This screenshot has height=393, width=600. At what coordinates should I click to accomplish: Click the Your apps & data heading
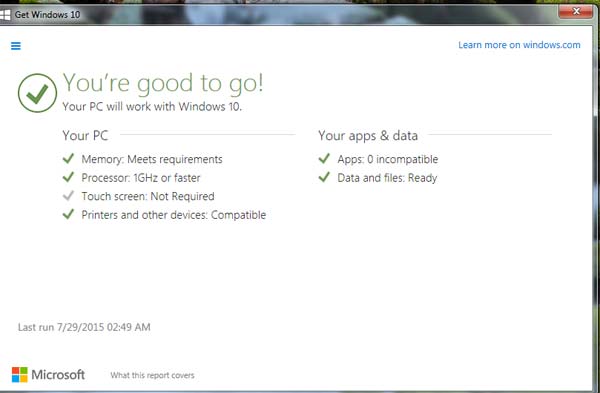click(368, 135)
